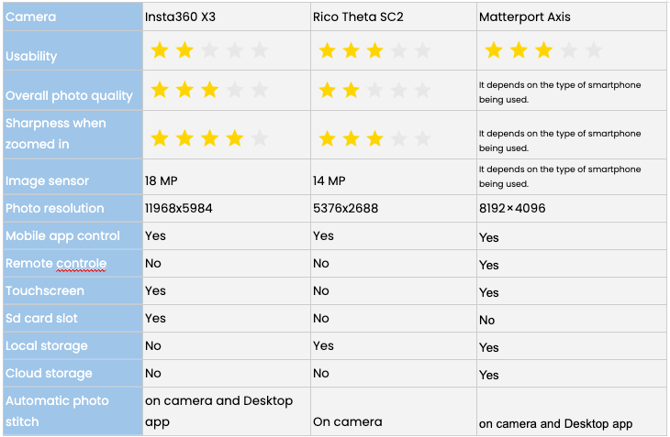Click fifth star in Rico Theta sharpness rating

(423, 138)
